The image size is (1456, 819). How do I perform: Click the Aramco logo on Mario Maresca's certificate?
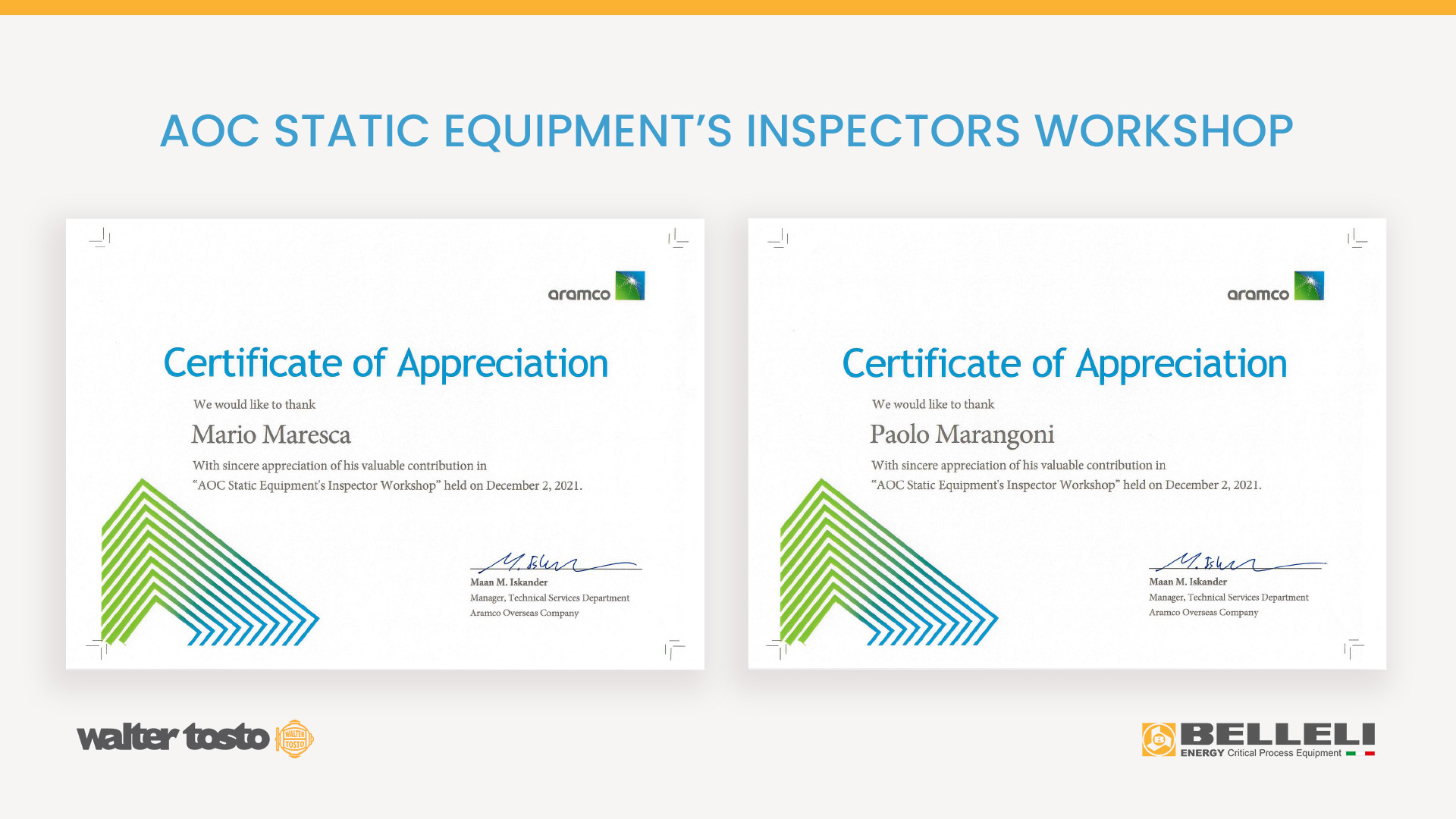(x=596, y=286)
